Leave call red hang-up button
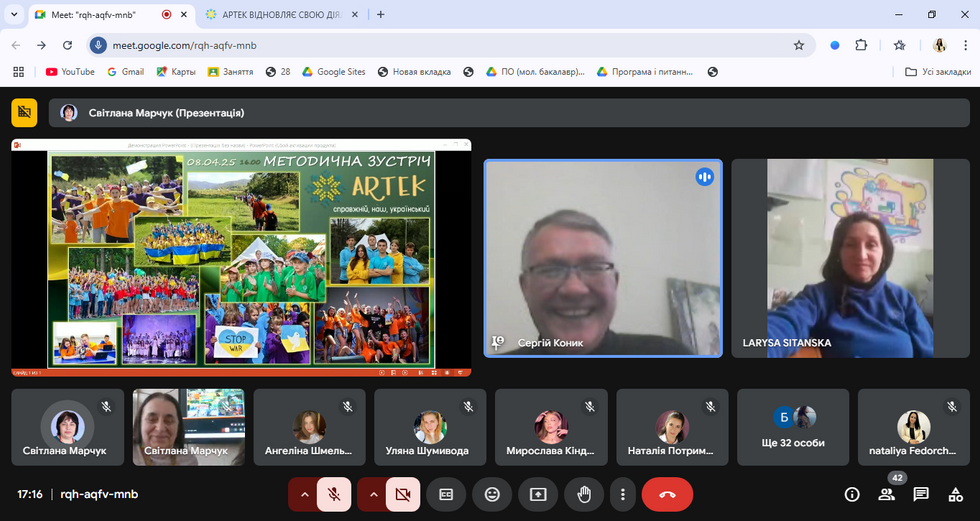This screenshot has width=980, height=521. click(x=668, y=495)
